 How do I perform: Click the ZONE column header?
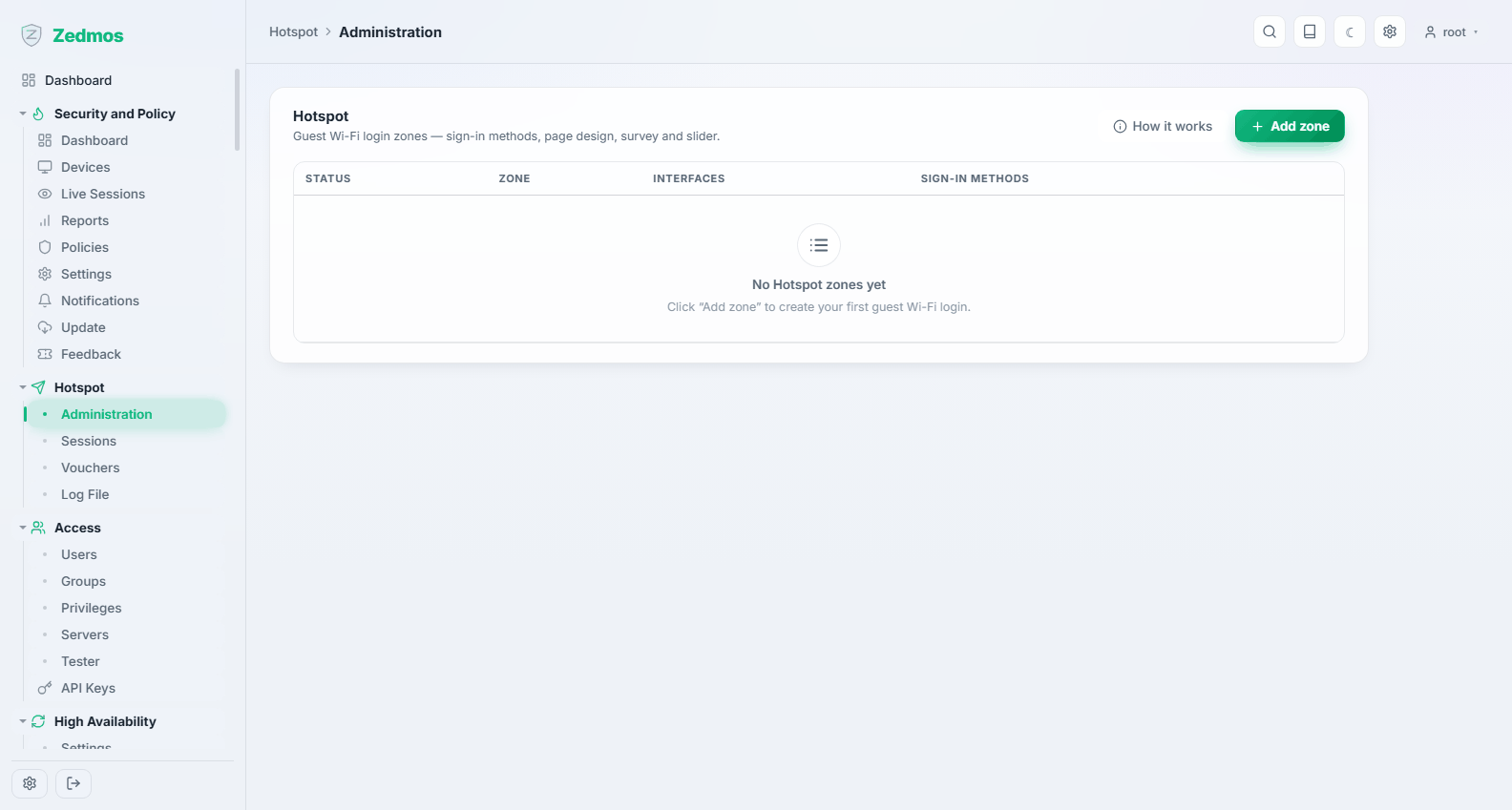(x=514, y=178)
